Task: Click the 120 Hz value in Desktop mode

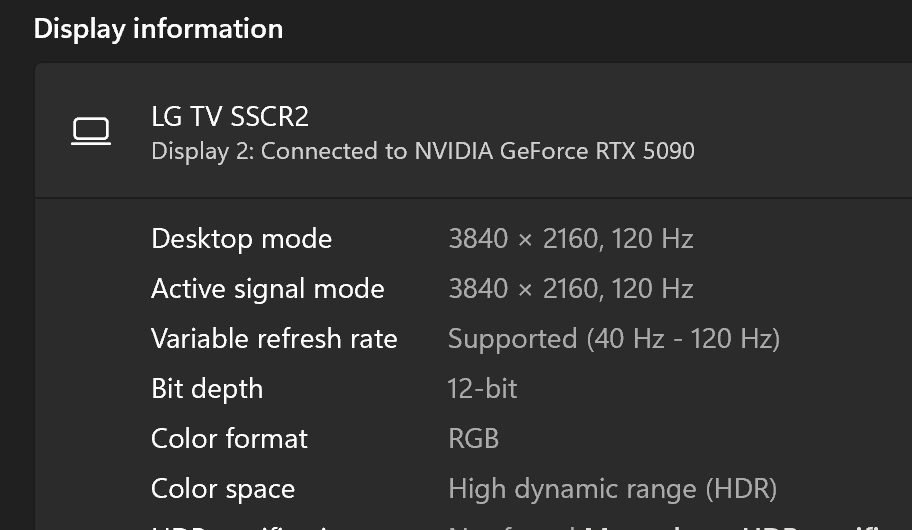Action: [652, 239]
